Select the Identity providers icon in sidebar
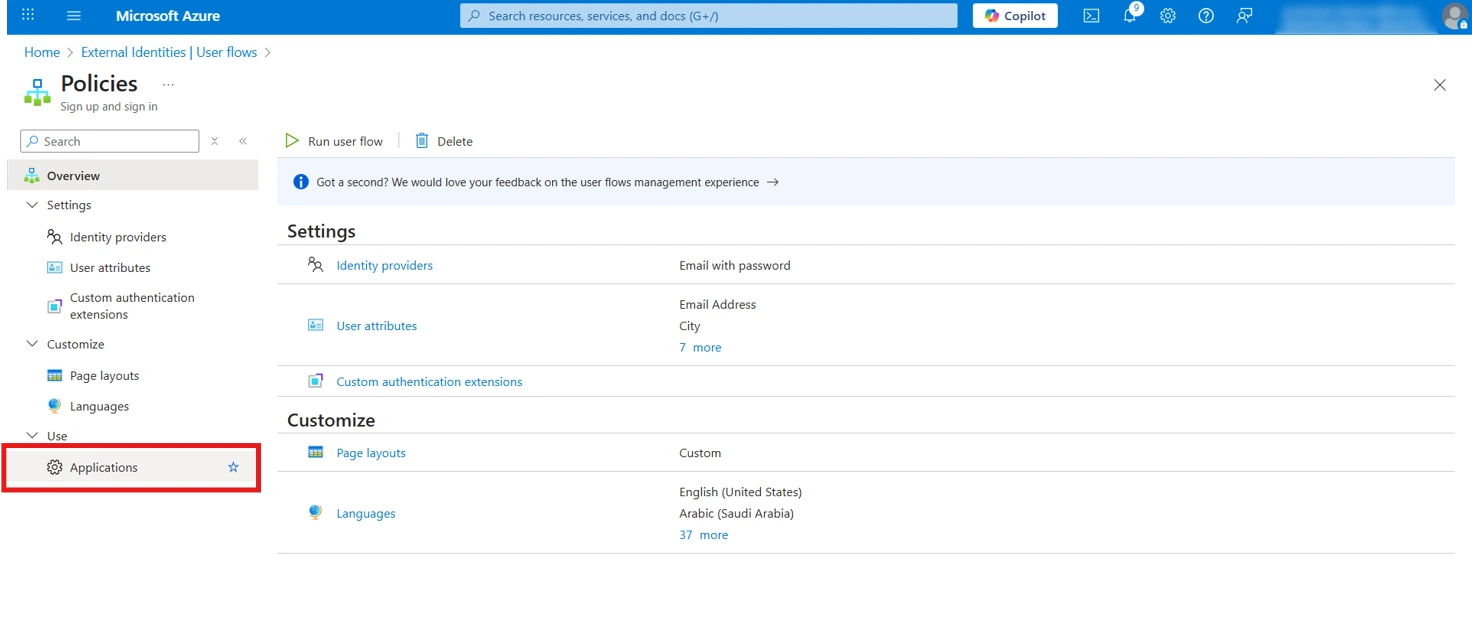This screenshot has width=1472, height=631. pyautogui.click(x=53, y=237)
